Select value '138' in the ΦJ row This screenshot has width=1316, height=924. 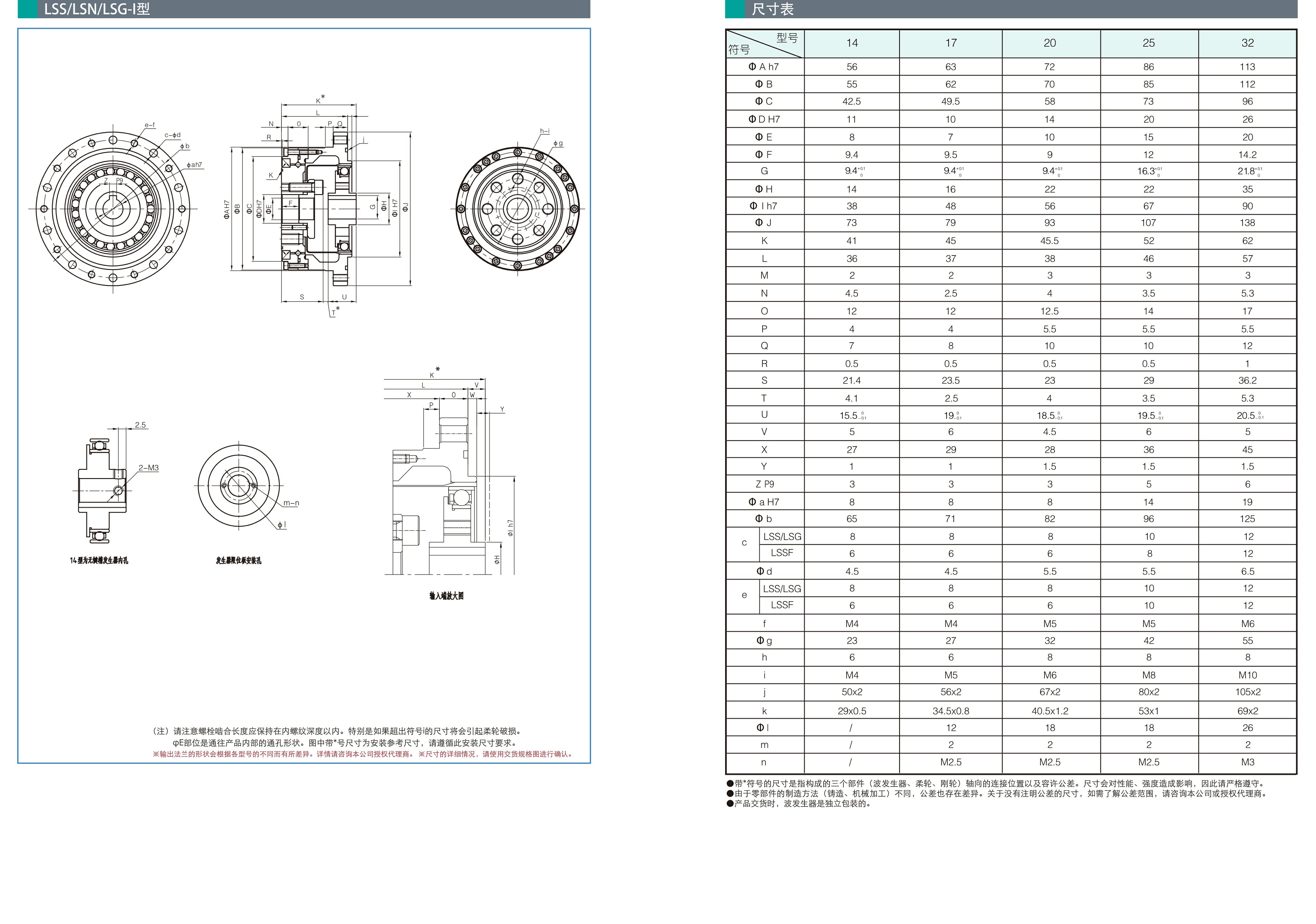coord(1247,223)
